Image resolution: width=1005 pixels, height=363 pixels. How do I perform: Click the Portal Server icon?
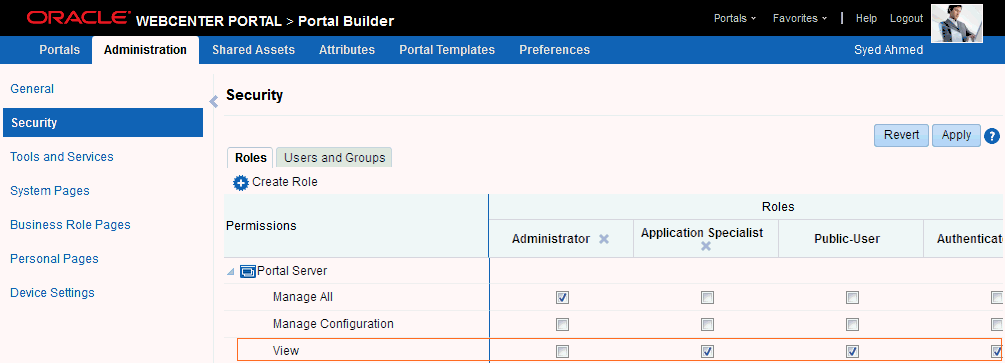click(247, 272)
